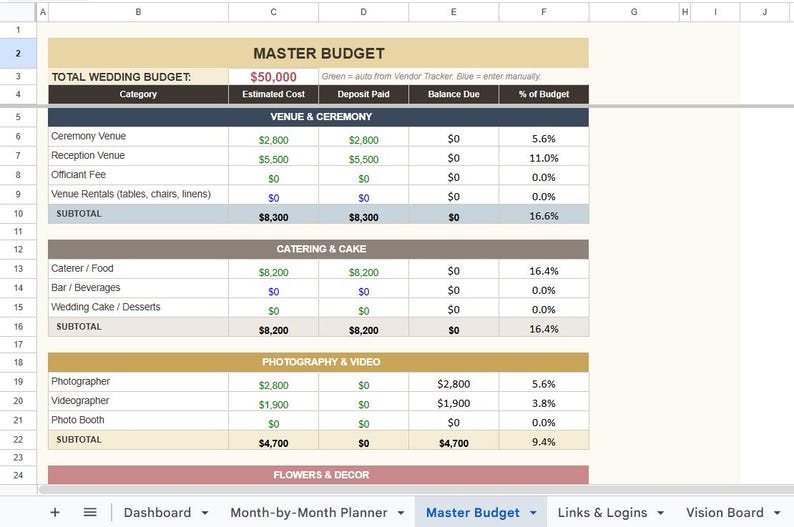The image size is (794, 527).
Task: Click the Balance Due header cell
Action: pyautogui.click(x=454, y=94)
